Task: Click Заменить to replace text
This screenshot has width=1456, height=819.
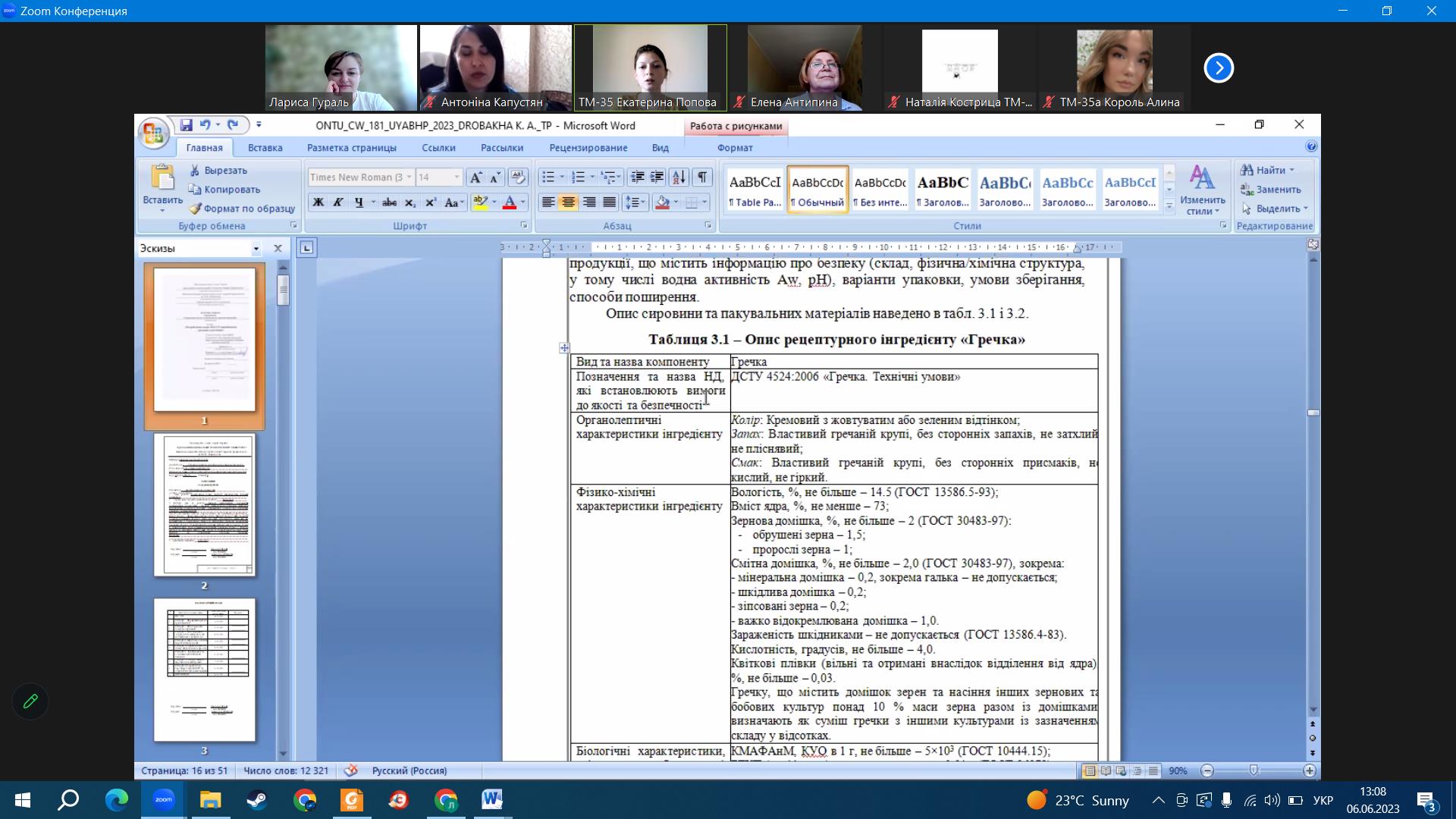Action: point(1270,190)
